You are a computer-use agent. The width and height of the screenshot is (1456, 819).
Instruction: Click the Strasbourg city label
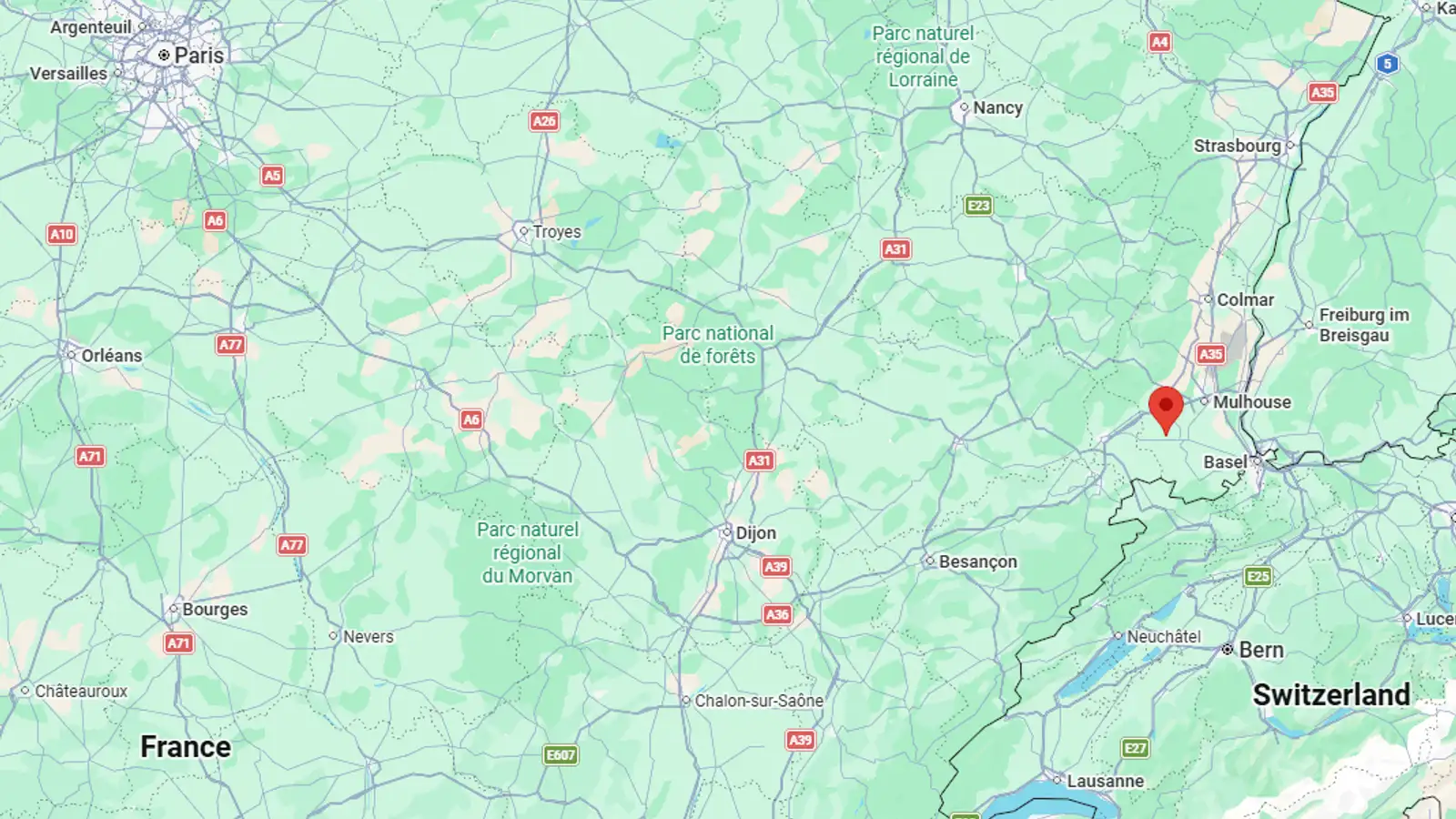[1237, 146]
